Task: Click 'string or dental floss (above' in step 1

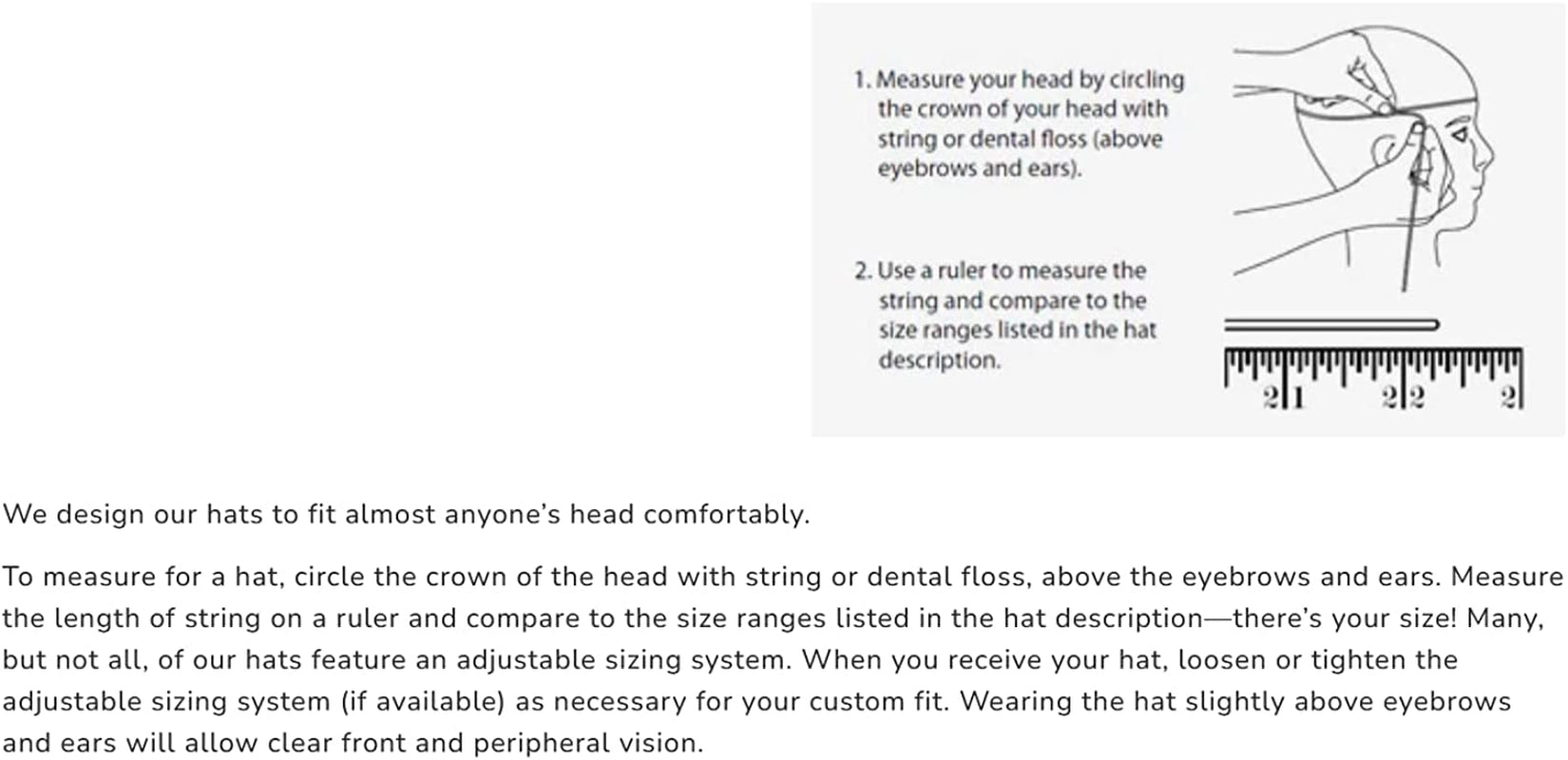Action: click(x=1020, y=140)
